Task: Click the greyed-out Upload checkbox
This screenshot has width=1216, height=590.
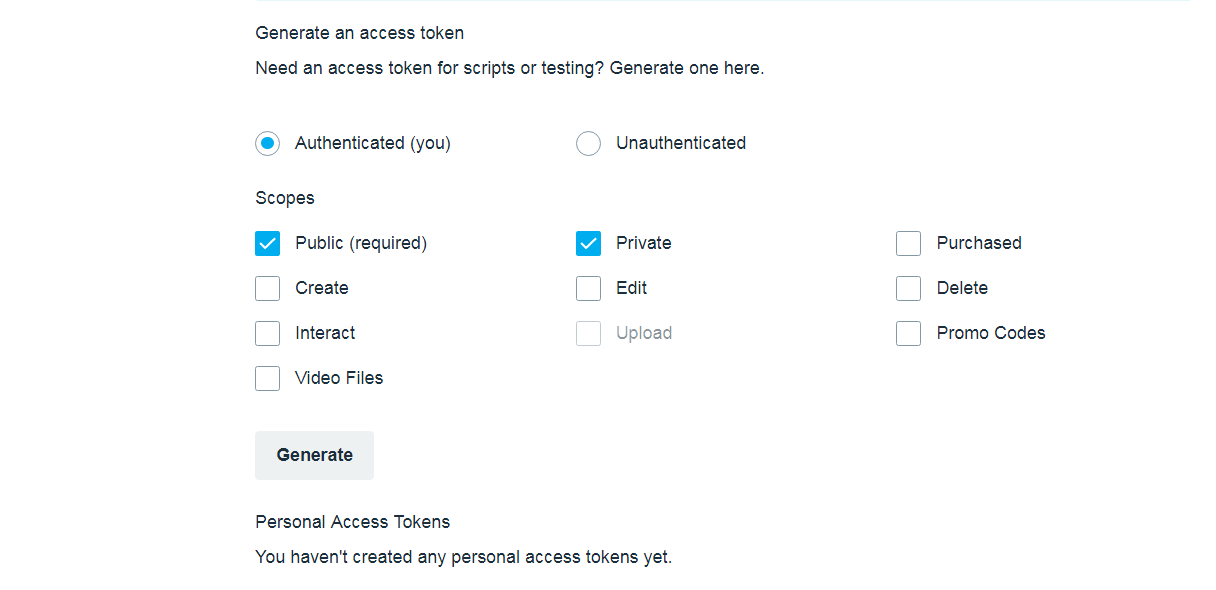Action: (x=588, y=333)
